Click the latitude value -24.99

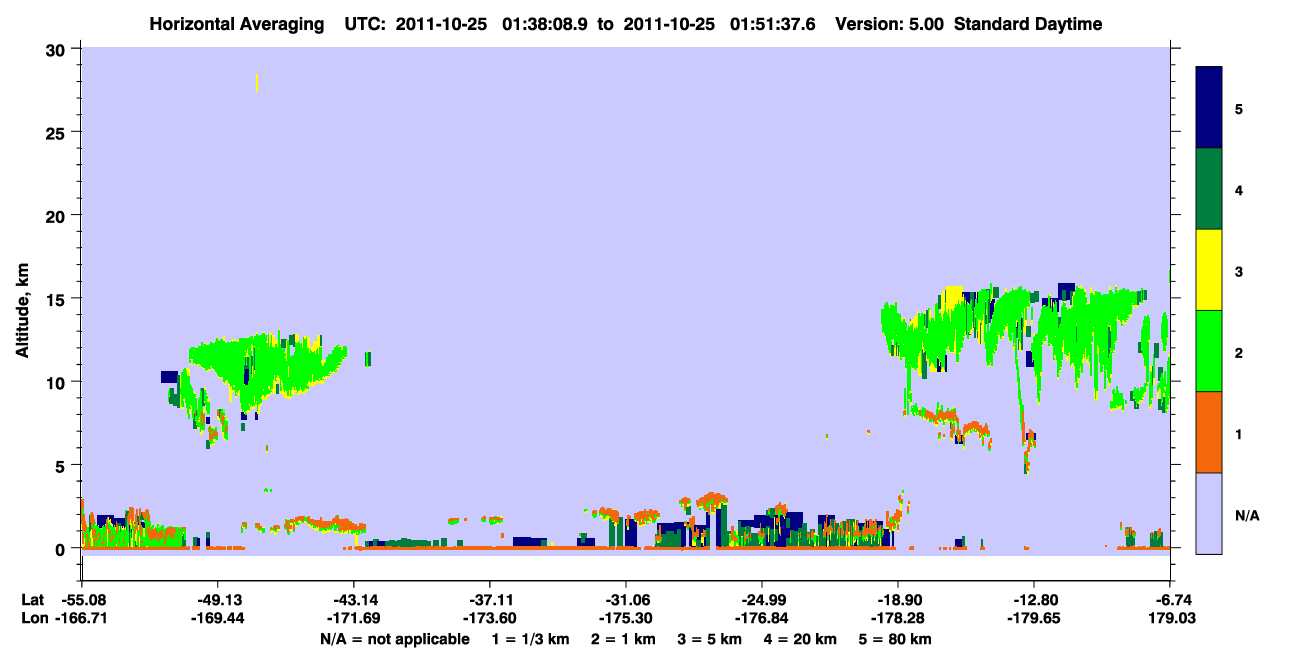[762, 600]
